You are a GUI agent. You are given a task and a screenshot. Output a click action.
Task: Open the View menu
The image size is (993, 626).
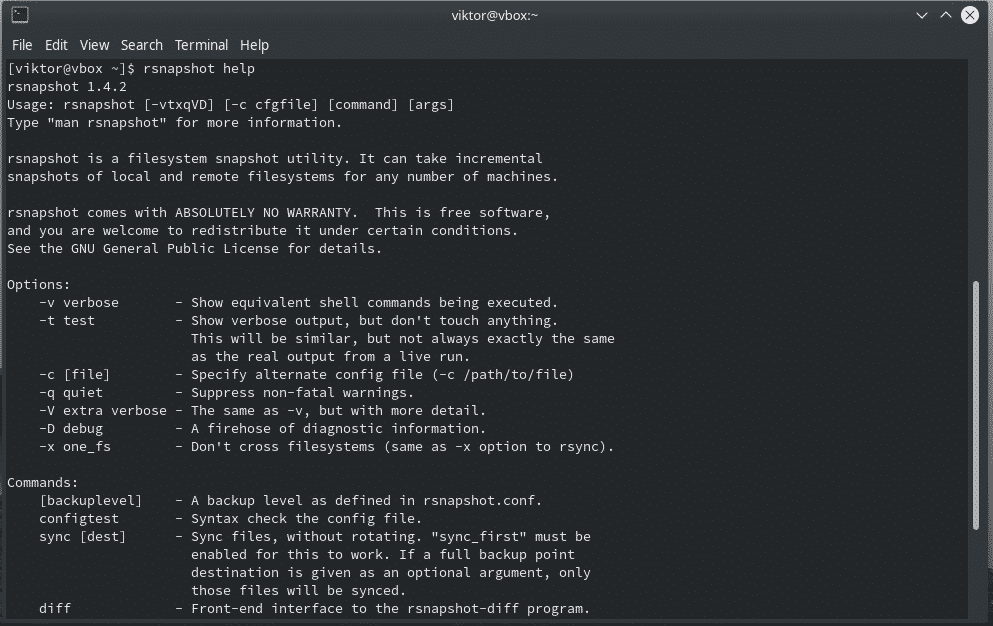point(94,45)
